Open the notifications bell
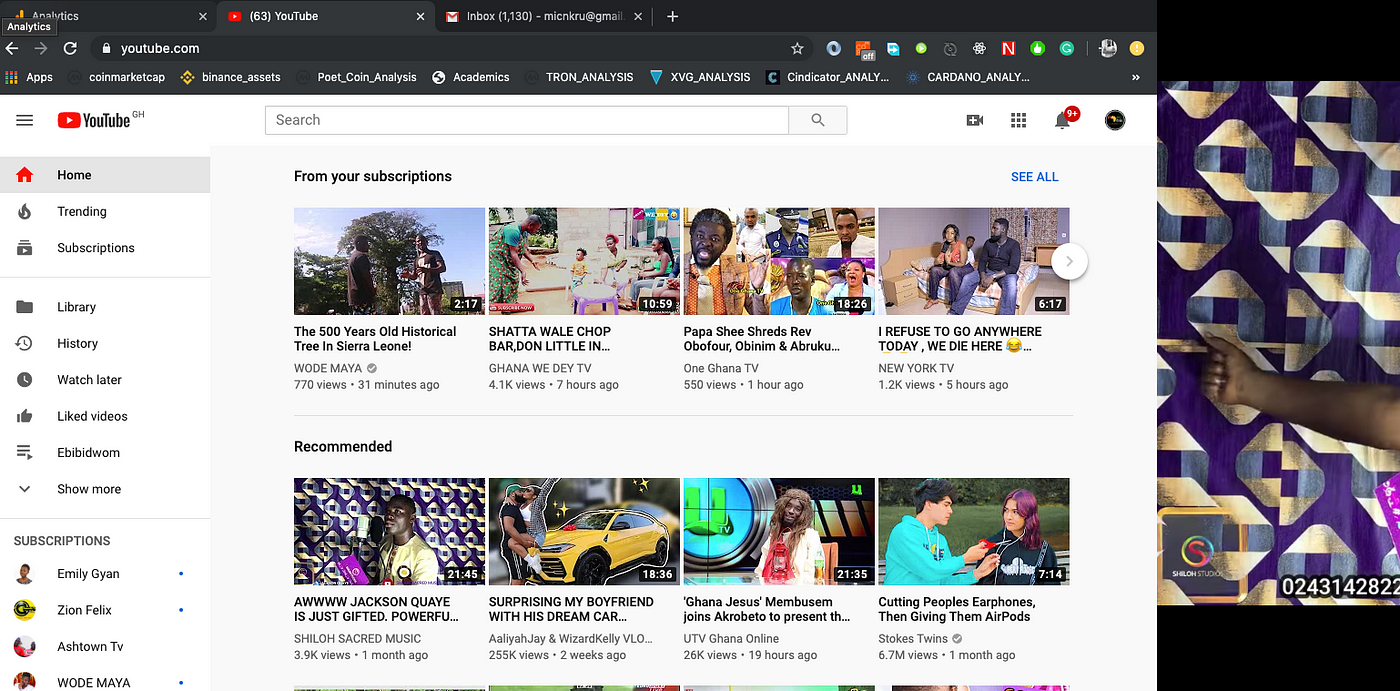Image resolution: width=1400 pixels, height=691 pixels. coord(1063,120)
